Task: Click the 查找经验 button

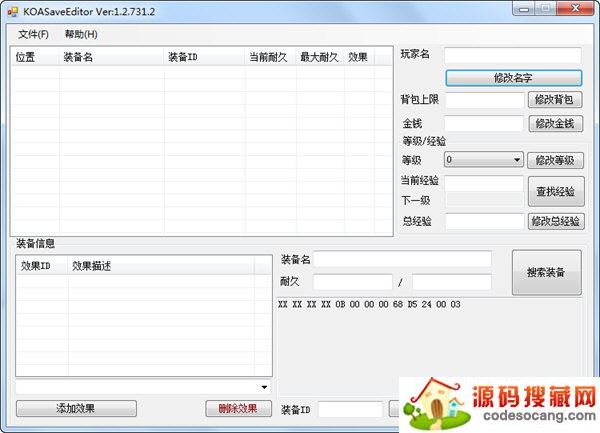Action: 556,191
